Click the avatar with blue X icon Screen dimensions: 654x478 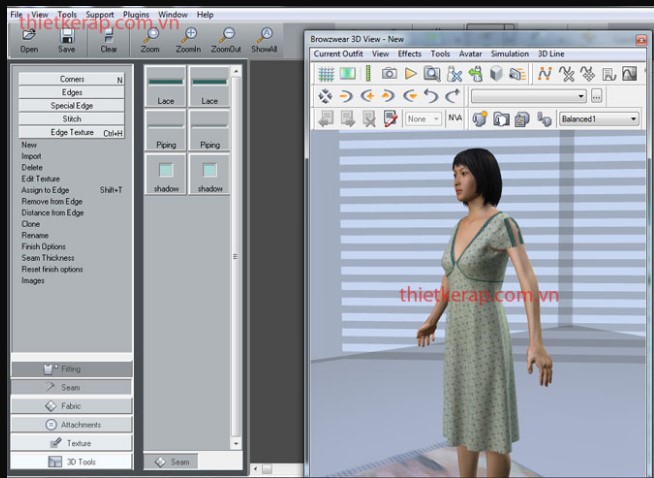(454, 74)
